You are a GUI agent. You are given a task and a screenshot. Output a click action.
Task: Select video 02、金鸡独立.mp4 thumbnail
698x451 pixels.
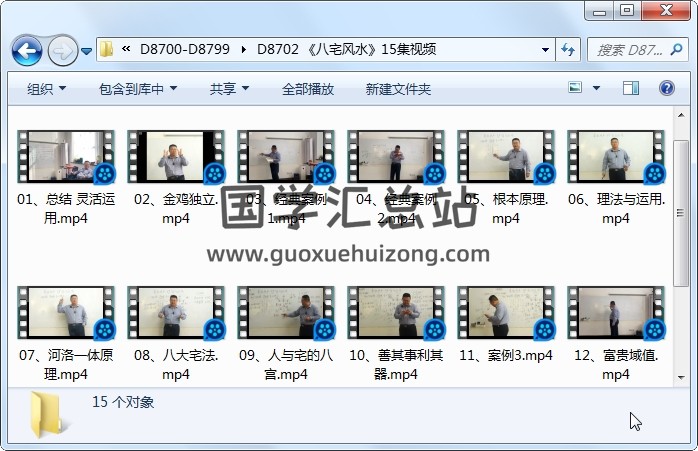tap(176, 157)
